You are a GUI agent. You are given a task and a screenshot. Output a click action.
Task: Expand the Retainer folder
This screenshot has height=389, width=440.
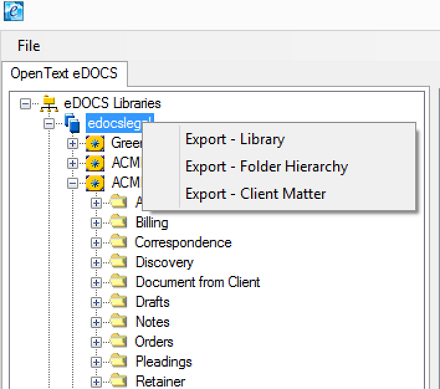[96, 382]
